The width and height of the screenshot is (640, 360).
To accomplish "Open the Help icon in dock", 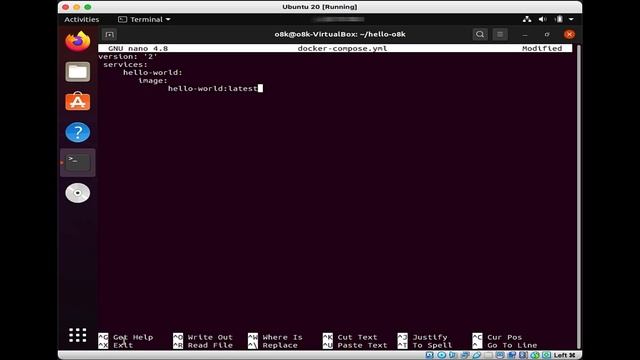I will click(78, 132).
